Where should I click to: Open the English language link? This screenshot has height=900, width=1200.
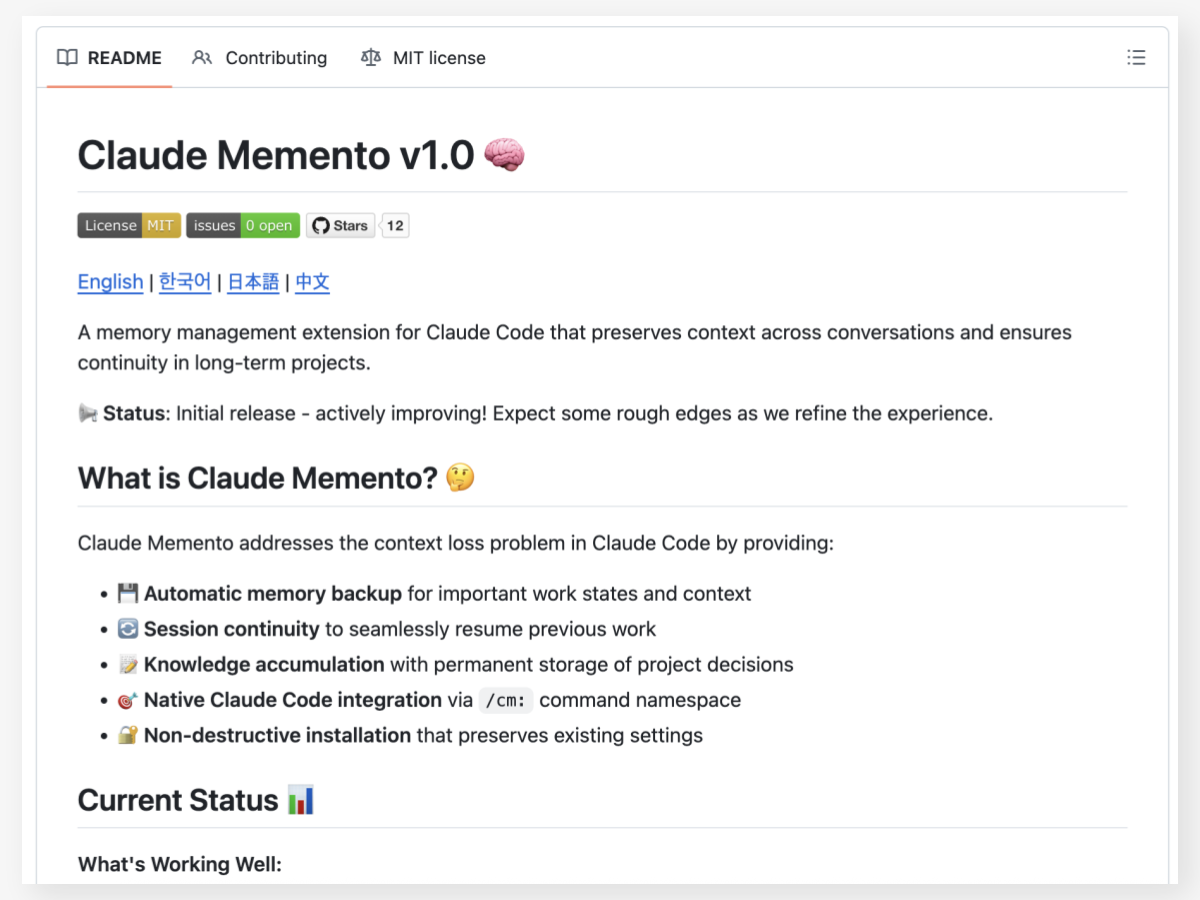click(110, 282)
